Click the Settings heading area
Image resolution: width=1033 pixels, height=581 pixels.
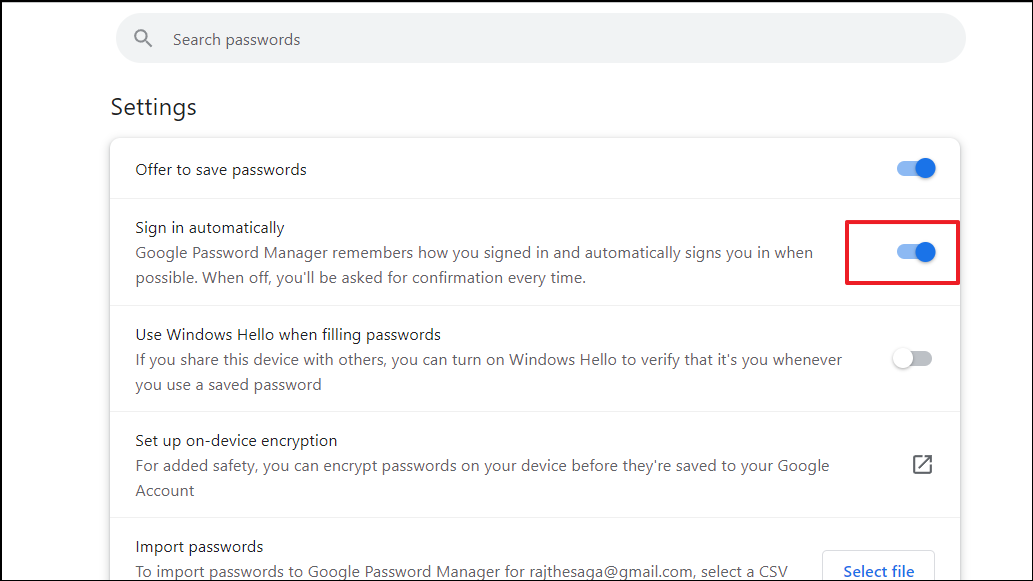153,107
